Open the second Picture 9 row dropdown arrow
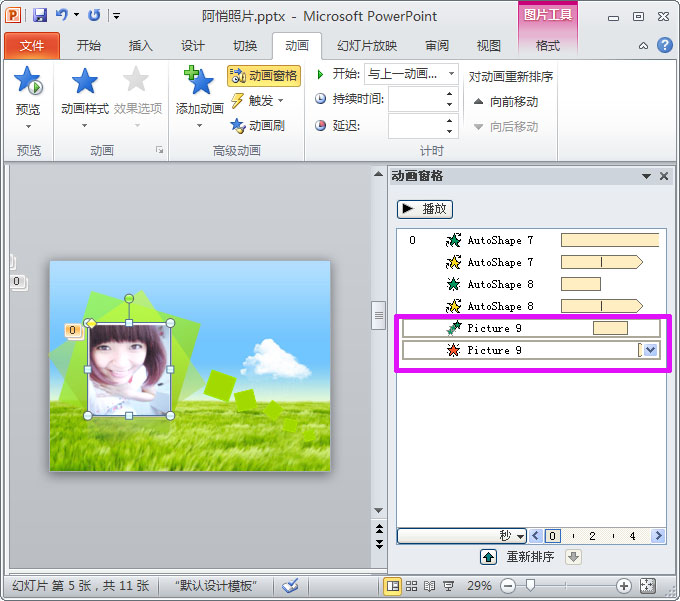 (650, 350)
